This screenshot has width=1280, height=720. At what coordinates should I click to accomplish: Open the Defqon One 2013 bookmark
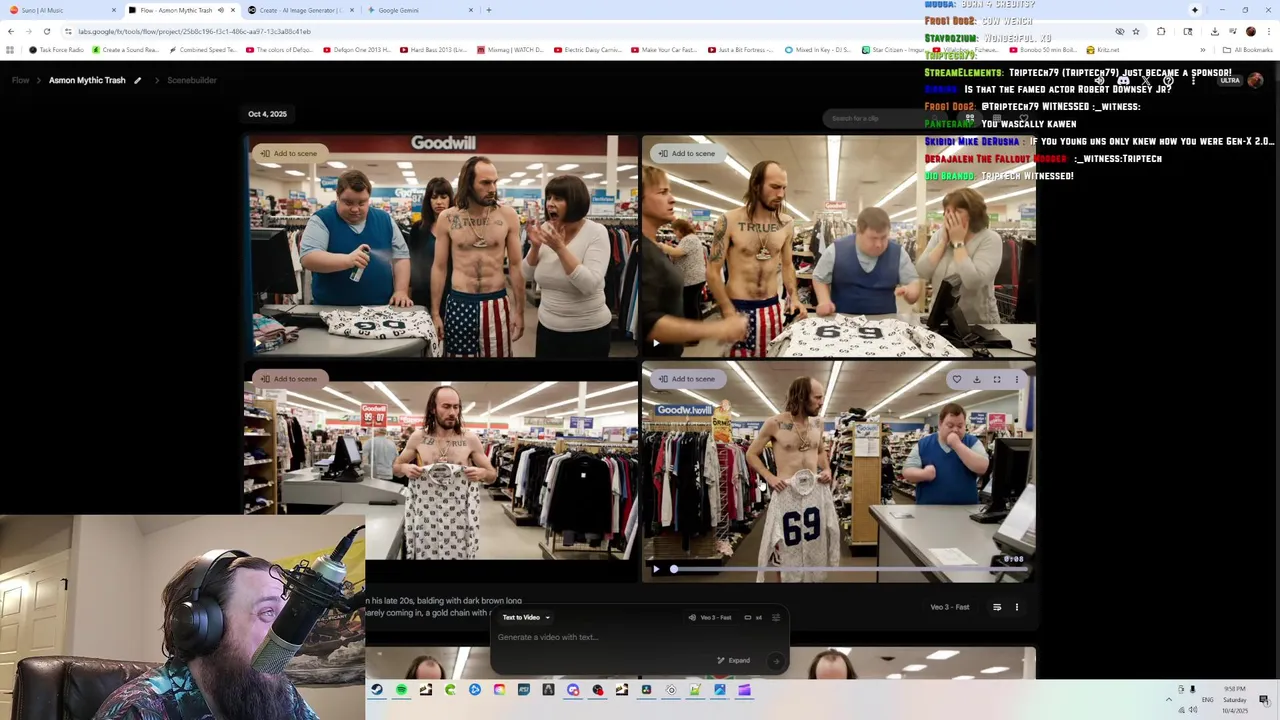[357, 50]
